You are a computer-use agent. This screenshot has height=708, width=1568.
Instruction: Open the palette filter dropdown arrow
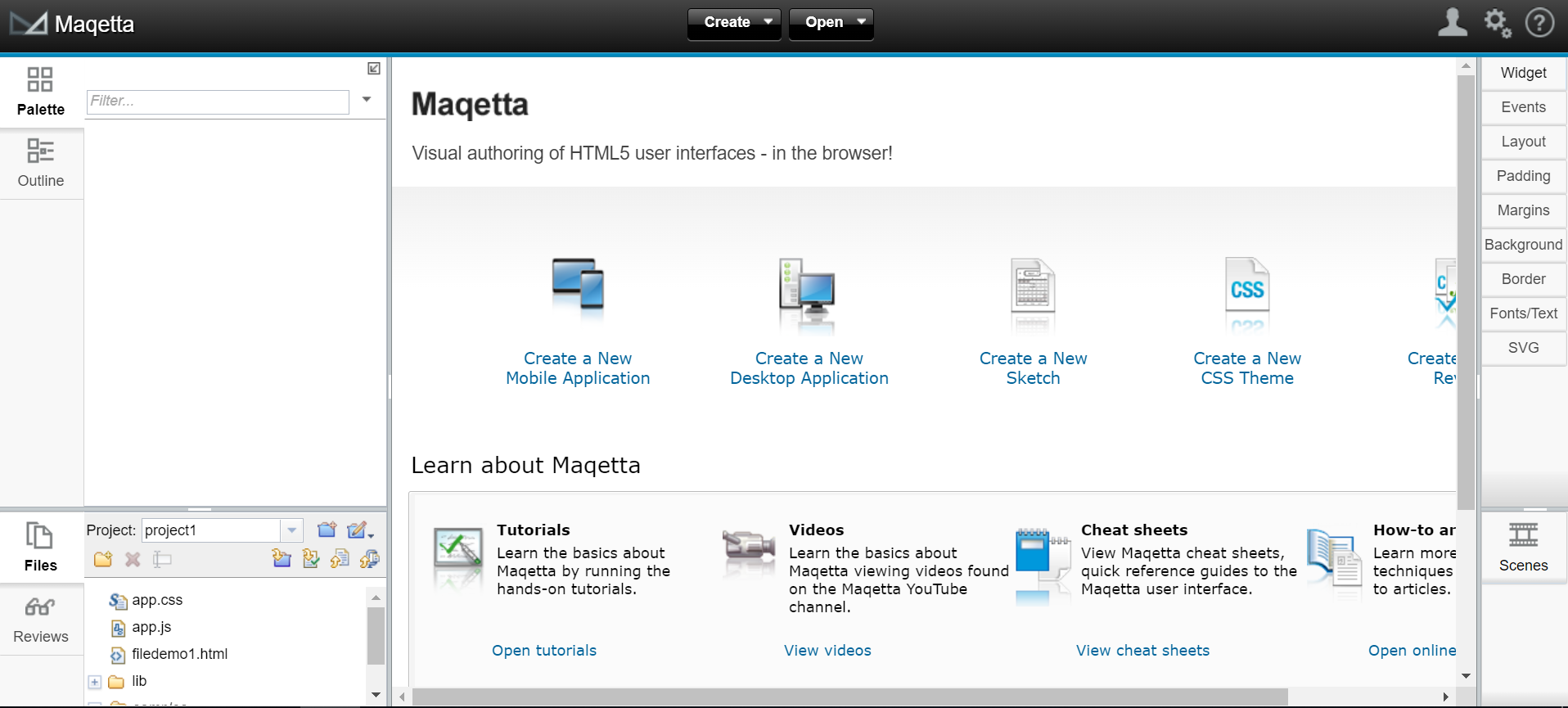[367, 100]
